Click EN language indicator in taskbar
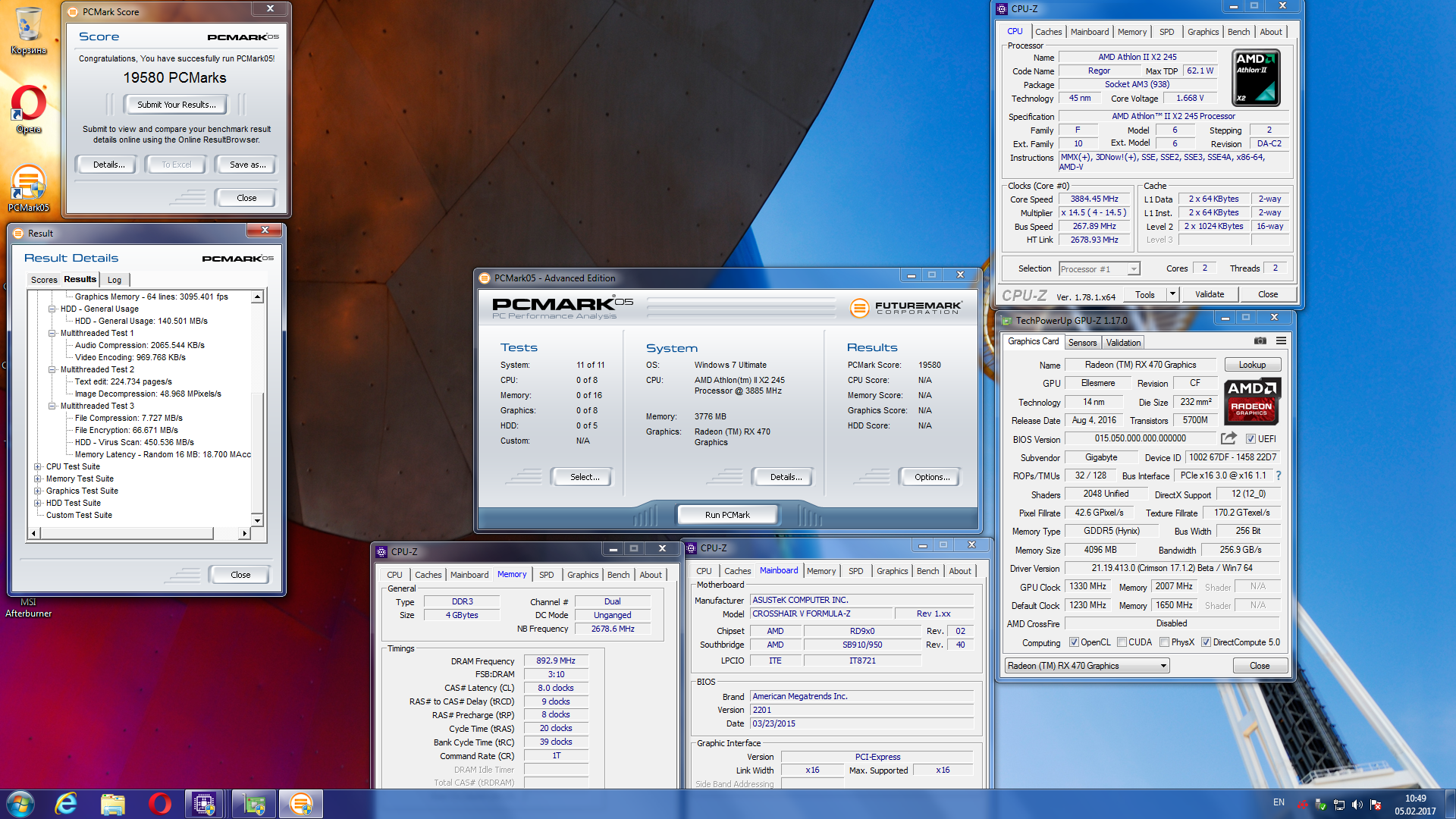Image resolution: width=1456 pixels, height=819 pixels. tap(1279, 802)
